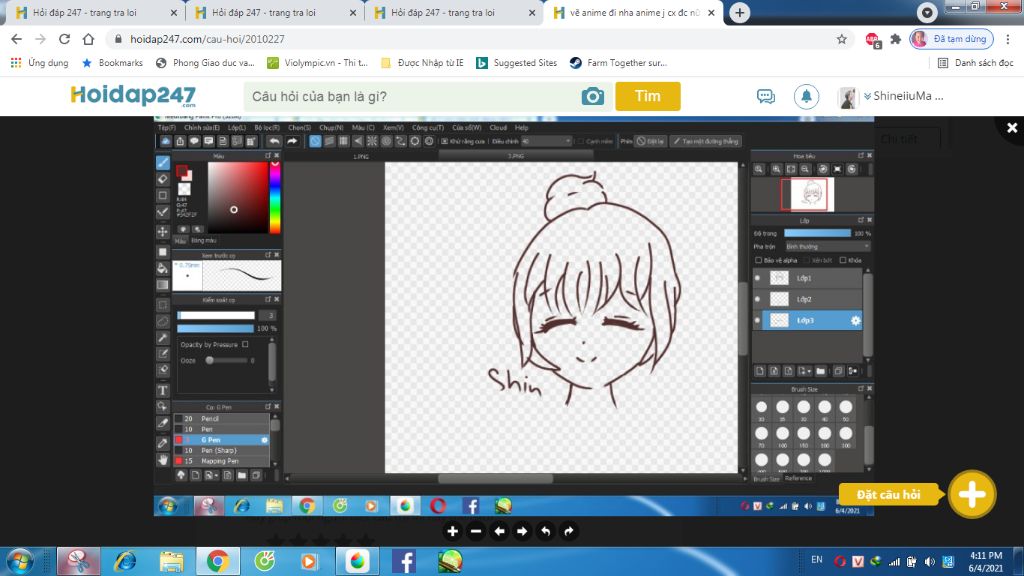The width and height of the screenshot is (1024, 576).
Task: Switch to the Bảng màu palette tab
Action: click(x=204, y=241)
